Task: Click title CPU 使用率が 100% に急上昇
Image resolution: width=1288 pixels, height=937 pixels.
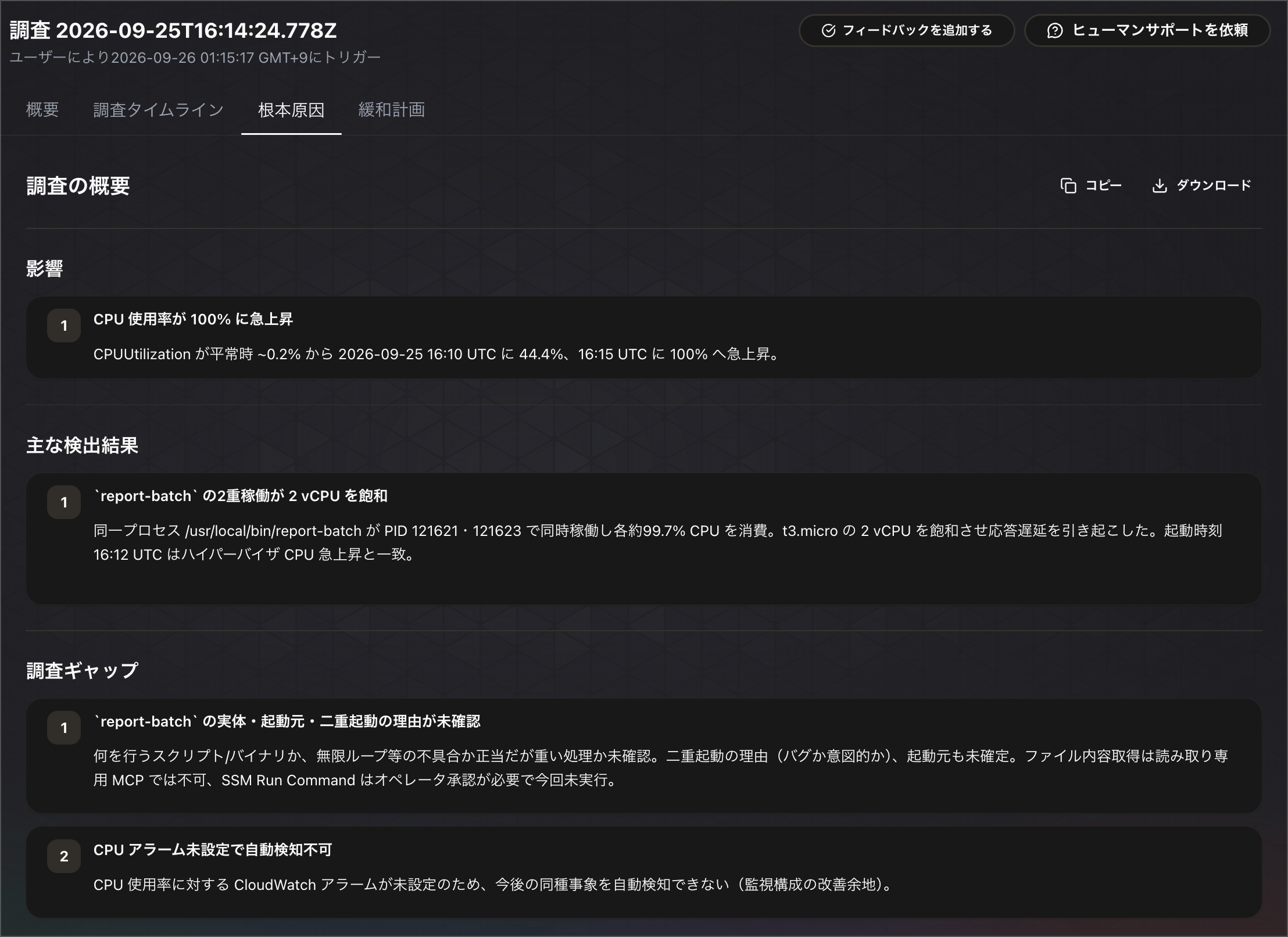Action: (x=193, y=319)
